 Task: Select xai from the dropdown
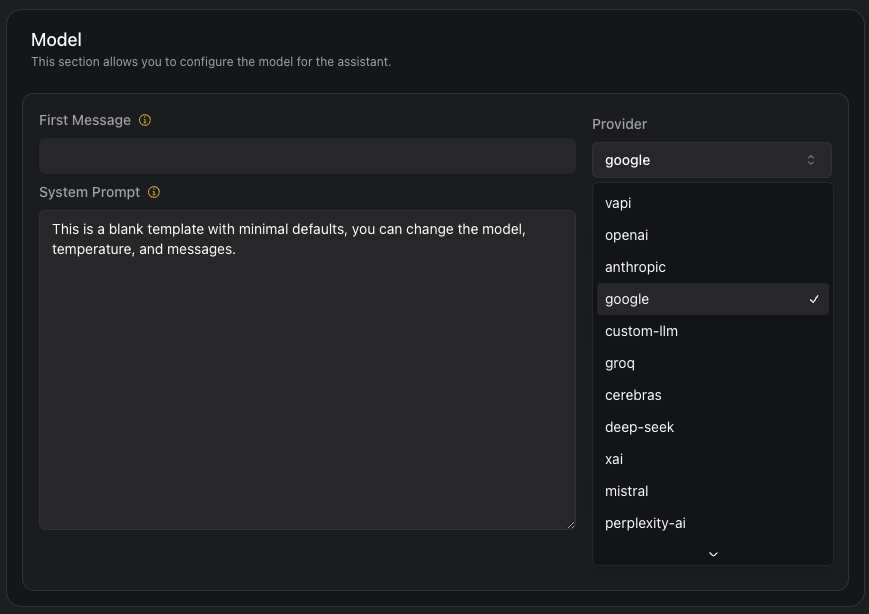pyautogui.click(x=616, y=459)
